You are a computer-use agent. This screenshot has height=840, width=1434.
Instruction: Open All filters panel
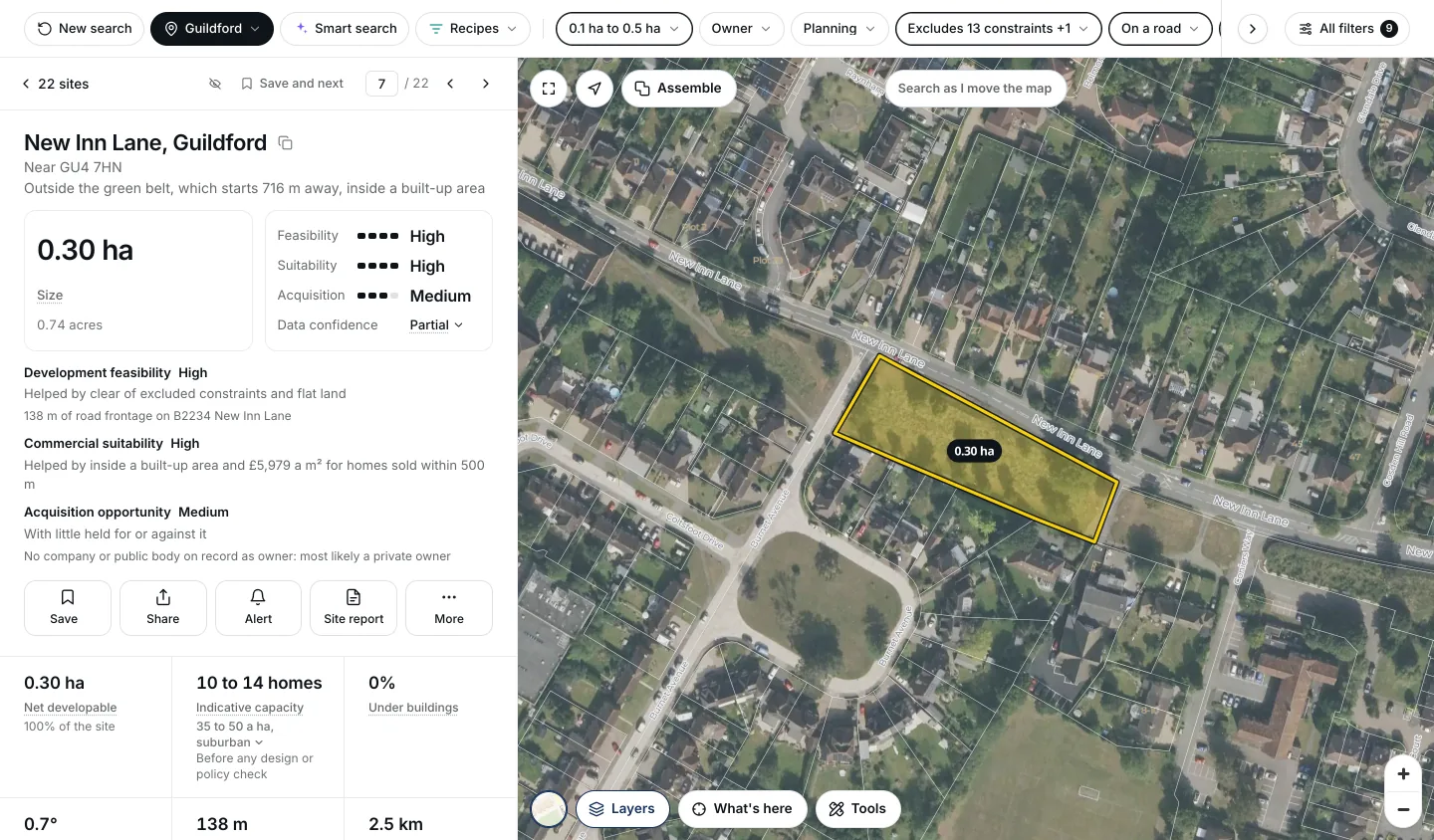pyautogui.click(x=1347, y=29)
